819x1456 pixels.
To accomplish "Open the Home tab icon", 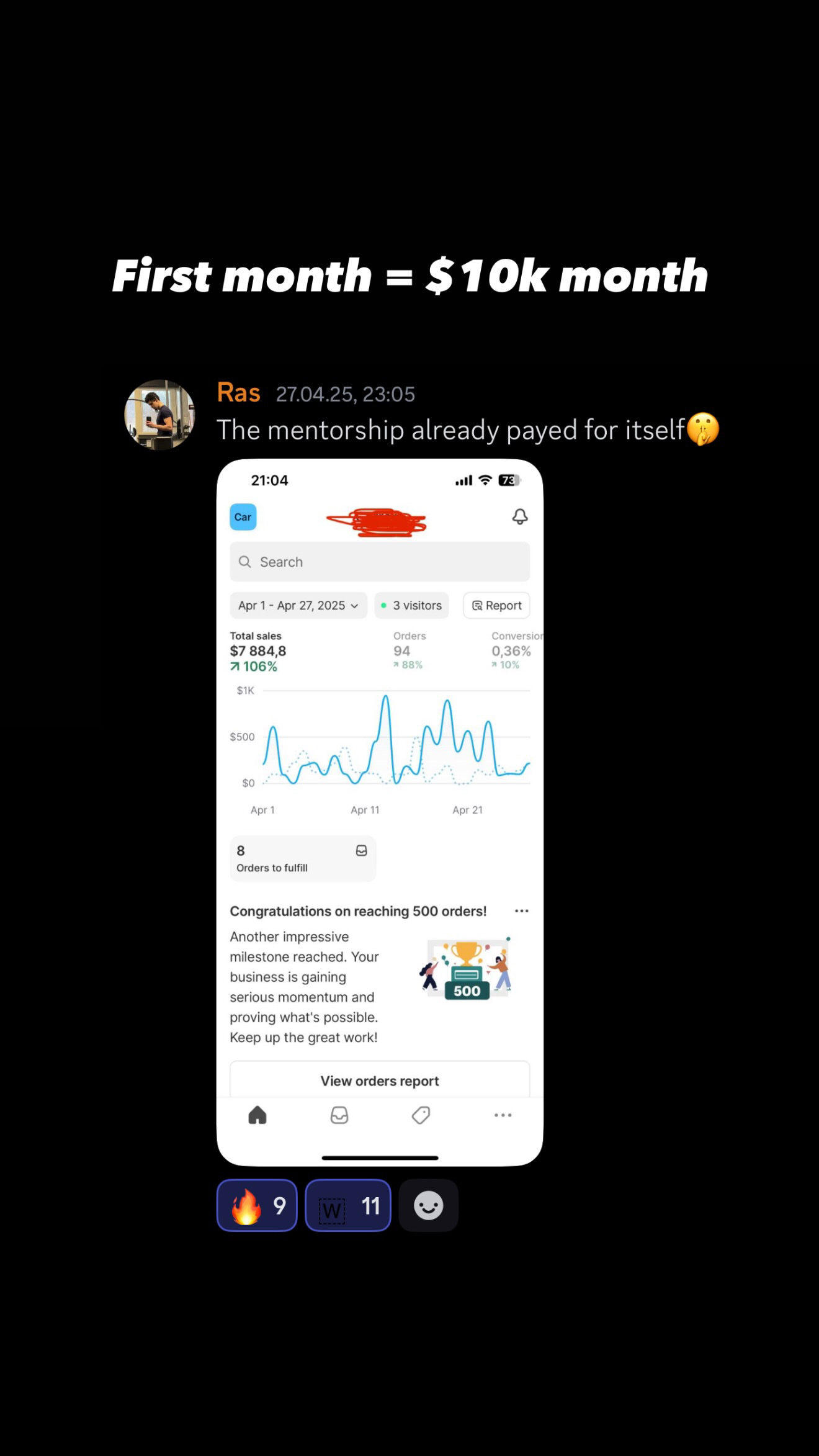I will pos(257,1115).
